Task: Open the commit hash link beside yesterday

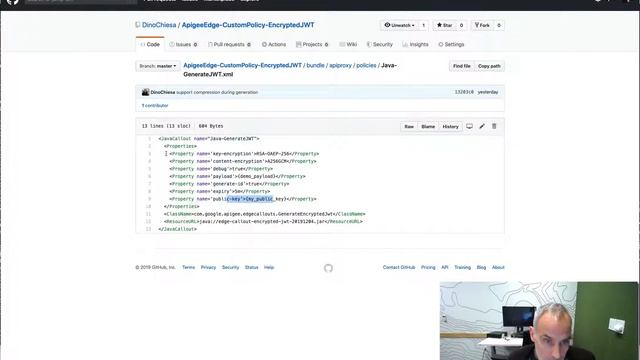Action: 464,92
